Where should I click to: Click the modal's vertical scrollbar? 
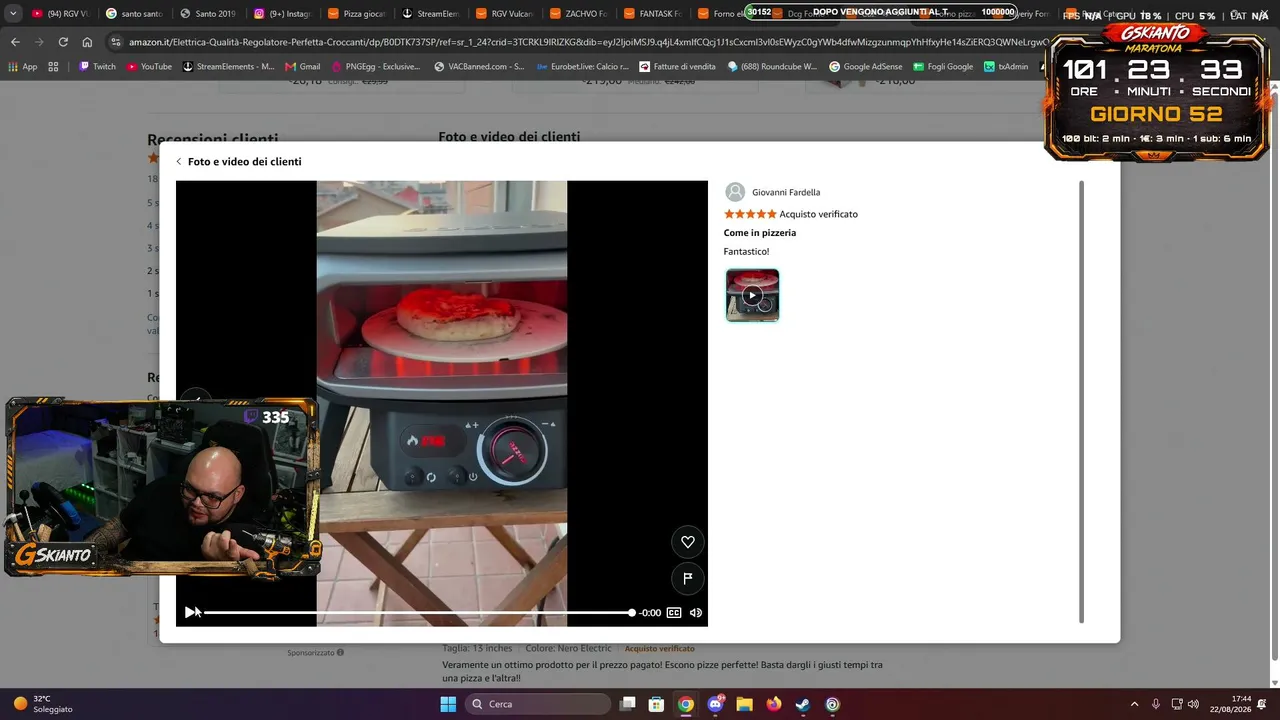(1081, 400)
